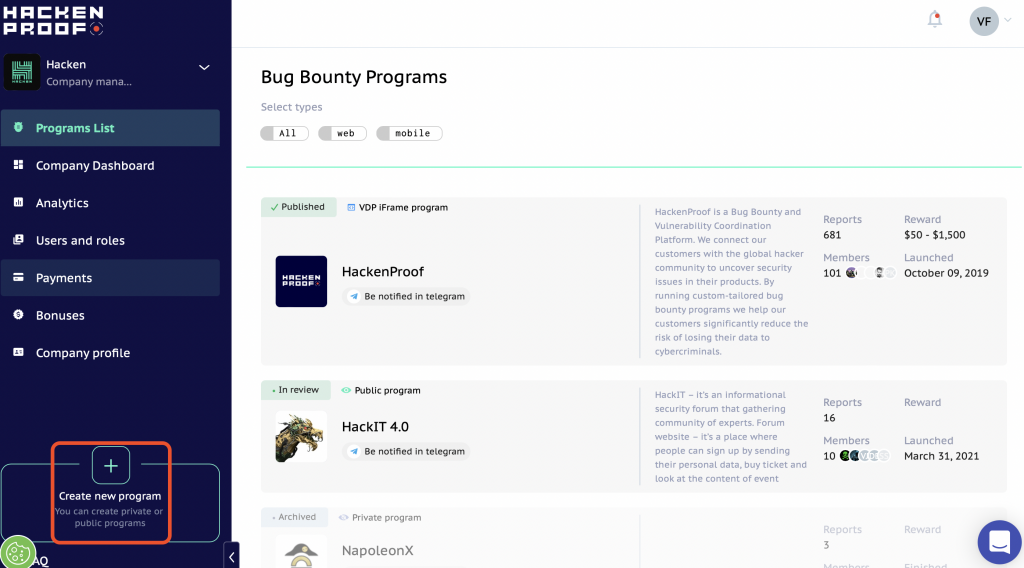The height and width of the screenshot is (568, 1024).
Task: Click the Users and roles icon
Action: point(18,240)
